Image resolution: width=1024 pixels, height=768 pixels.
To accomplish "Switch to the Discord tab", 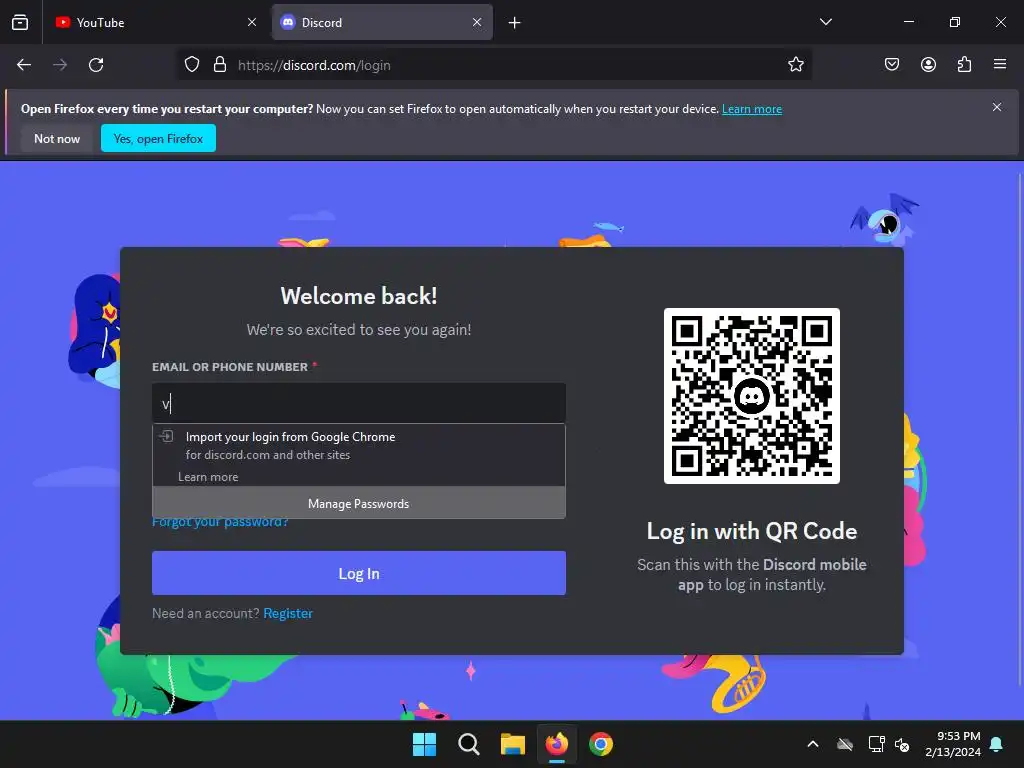I will click(x=382, y=22).
